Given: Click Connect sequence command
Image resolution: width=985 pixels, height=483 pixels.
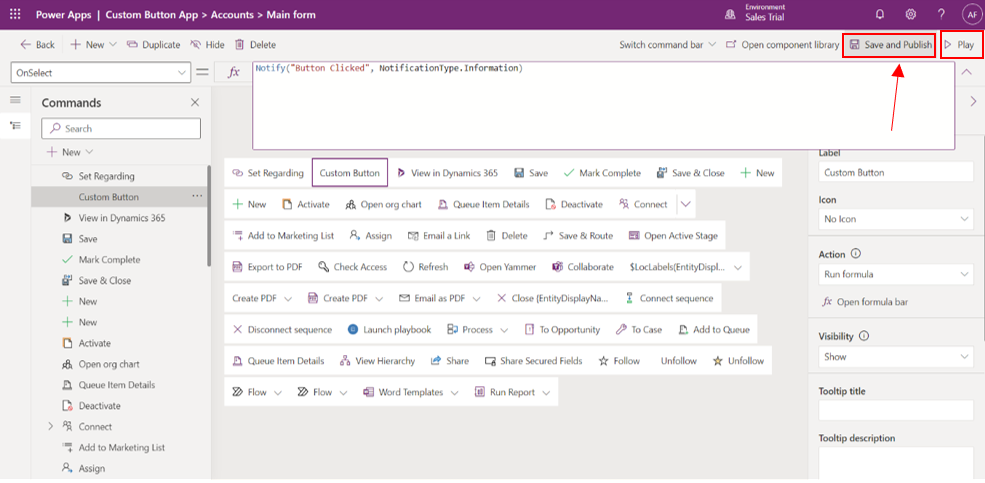Looking at the screenshot, I should [x=669, y=298].
